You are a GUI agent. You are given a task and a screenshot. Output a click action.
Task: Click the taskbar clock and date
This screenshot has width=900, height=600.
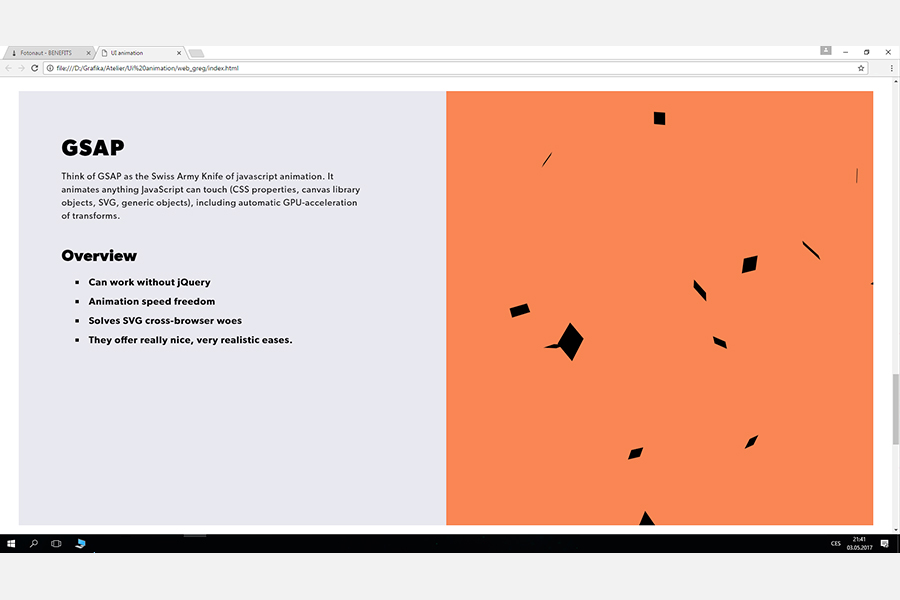click(859, 543)
